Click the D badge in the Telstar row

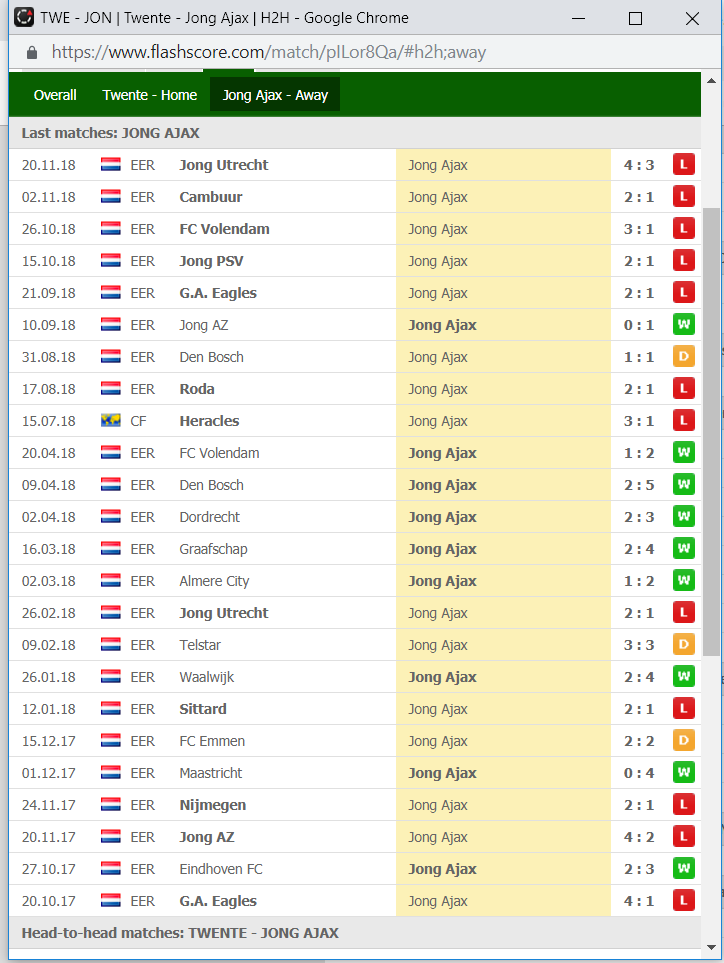(683, 644)
